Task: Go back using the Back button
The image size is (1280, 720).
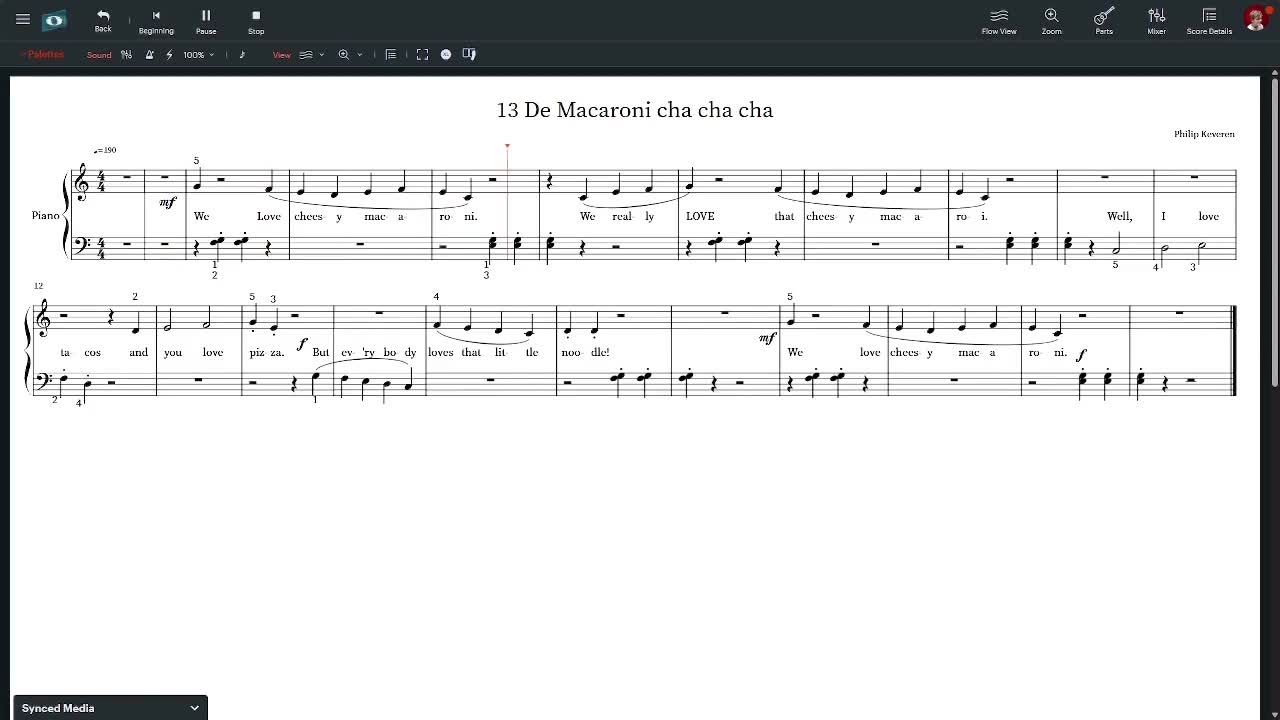Action: point(103,20)
